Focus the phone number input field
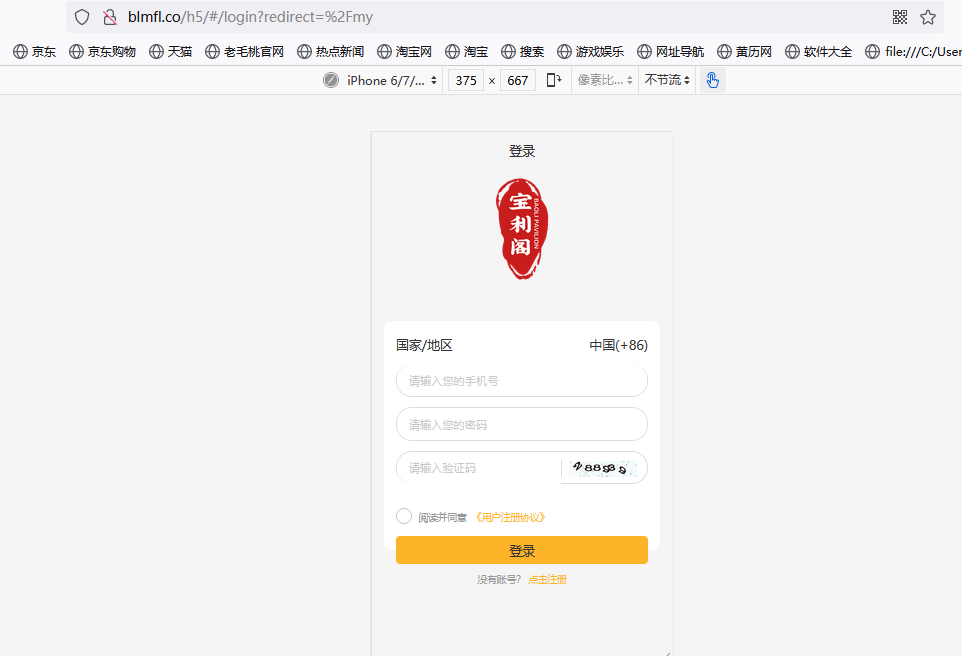962x656 pixels. point(521,381)
